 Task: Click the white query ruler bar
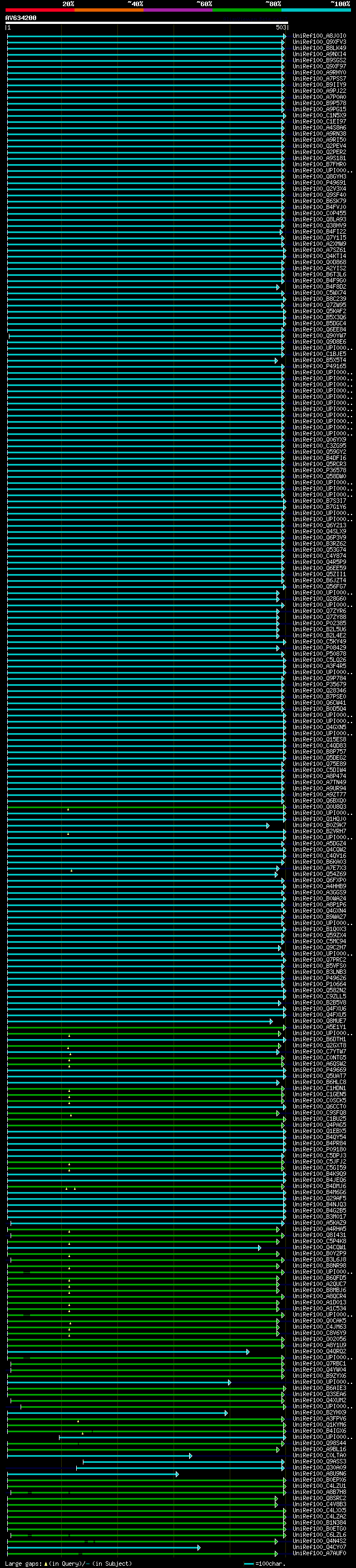[147, 22]
